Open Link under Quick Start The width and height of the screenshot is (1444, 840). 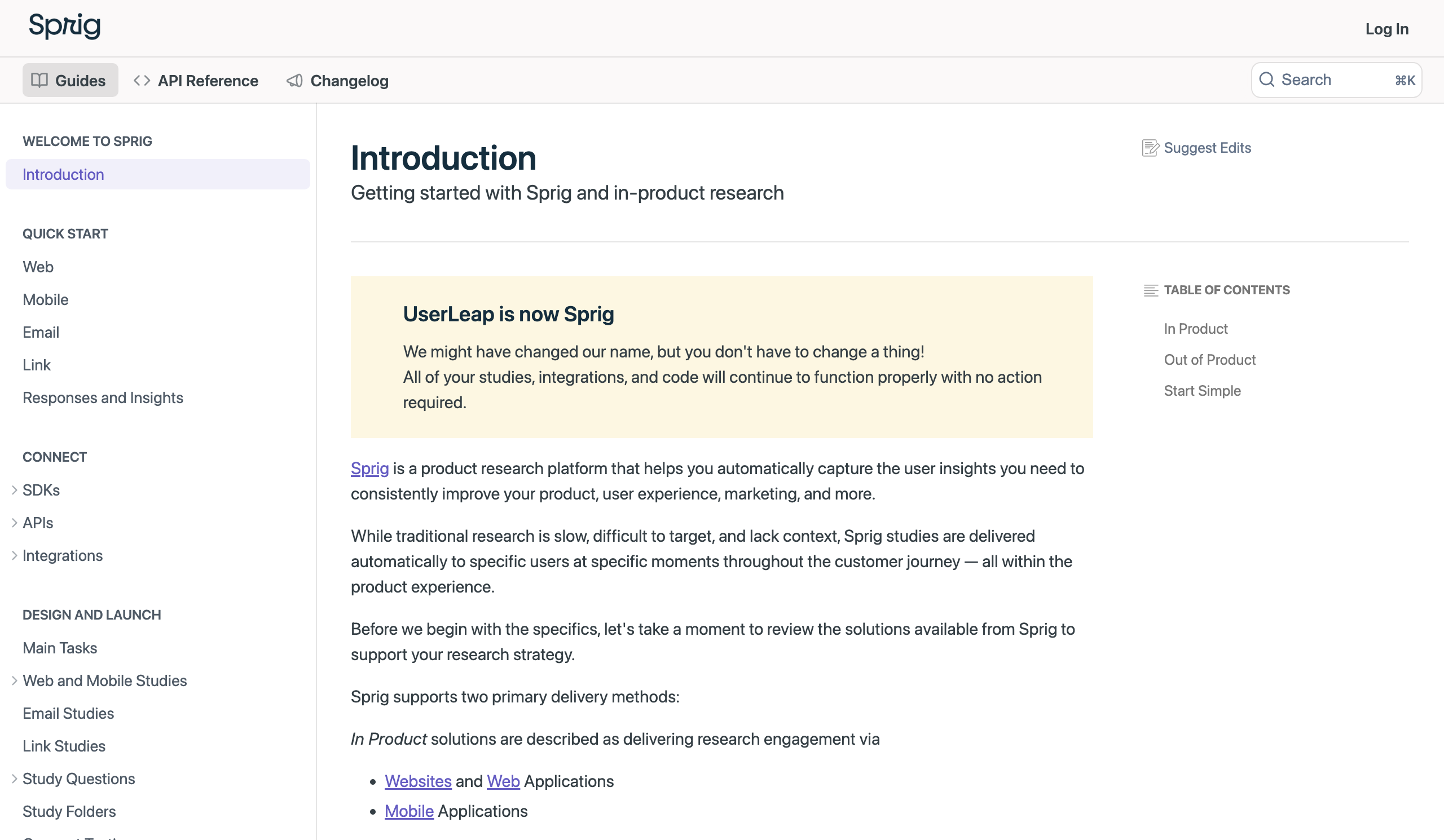coord(37,365)
